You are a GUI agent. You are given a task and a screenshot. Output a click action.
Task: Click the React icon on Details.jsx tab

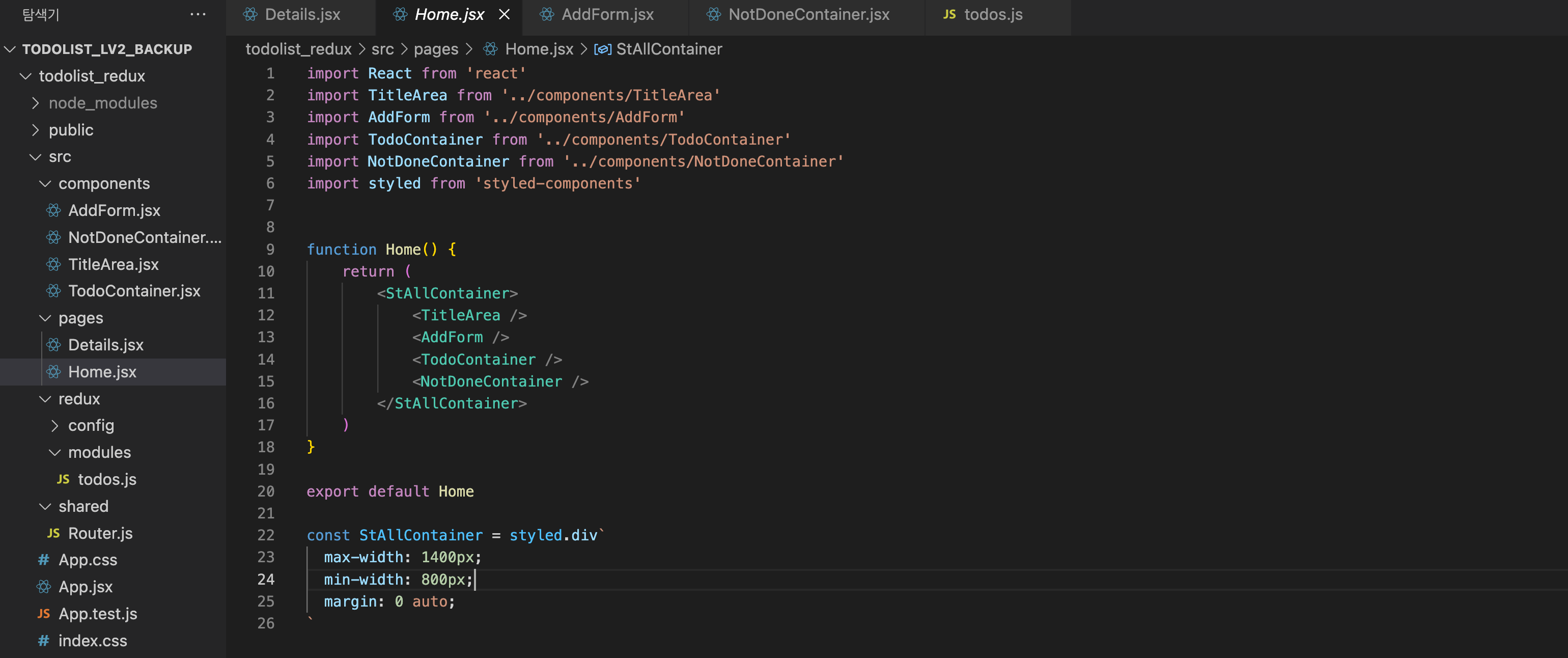pos(250,14)
